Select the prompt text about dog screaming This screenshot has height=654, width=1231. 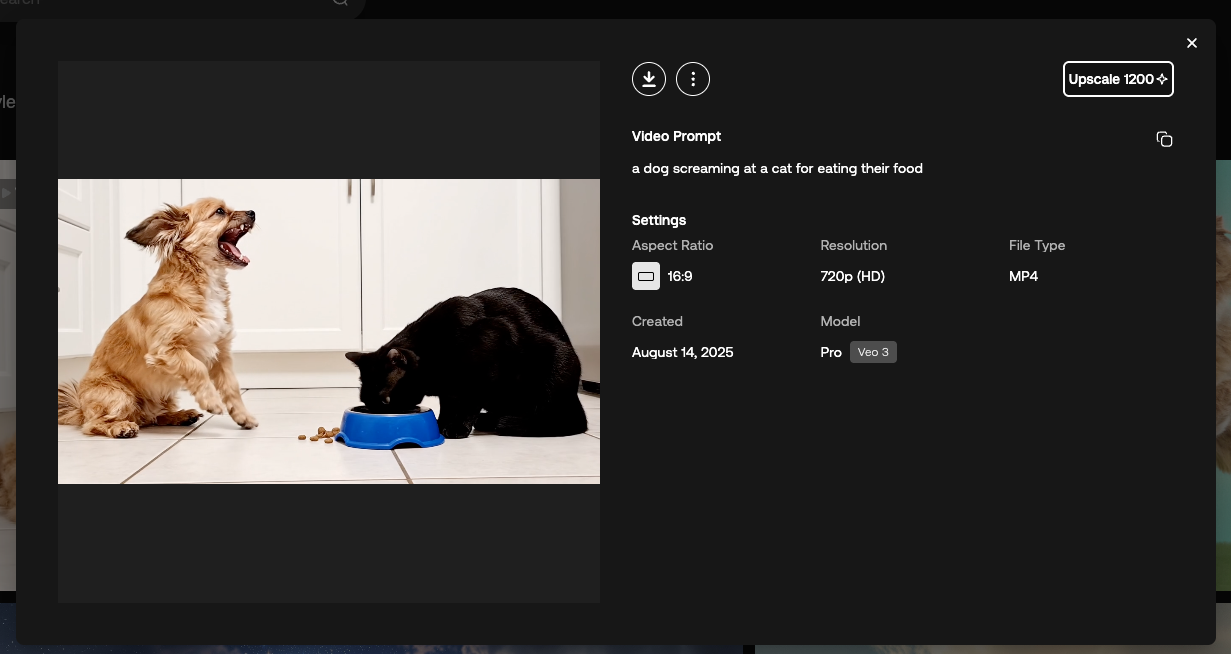coord(777,168)
